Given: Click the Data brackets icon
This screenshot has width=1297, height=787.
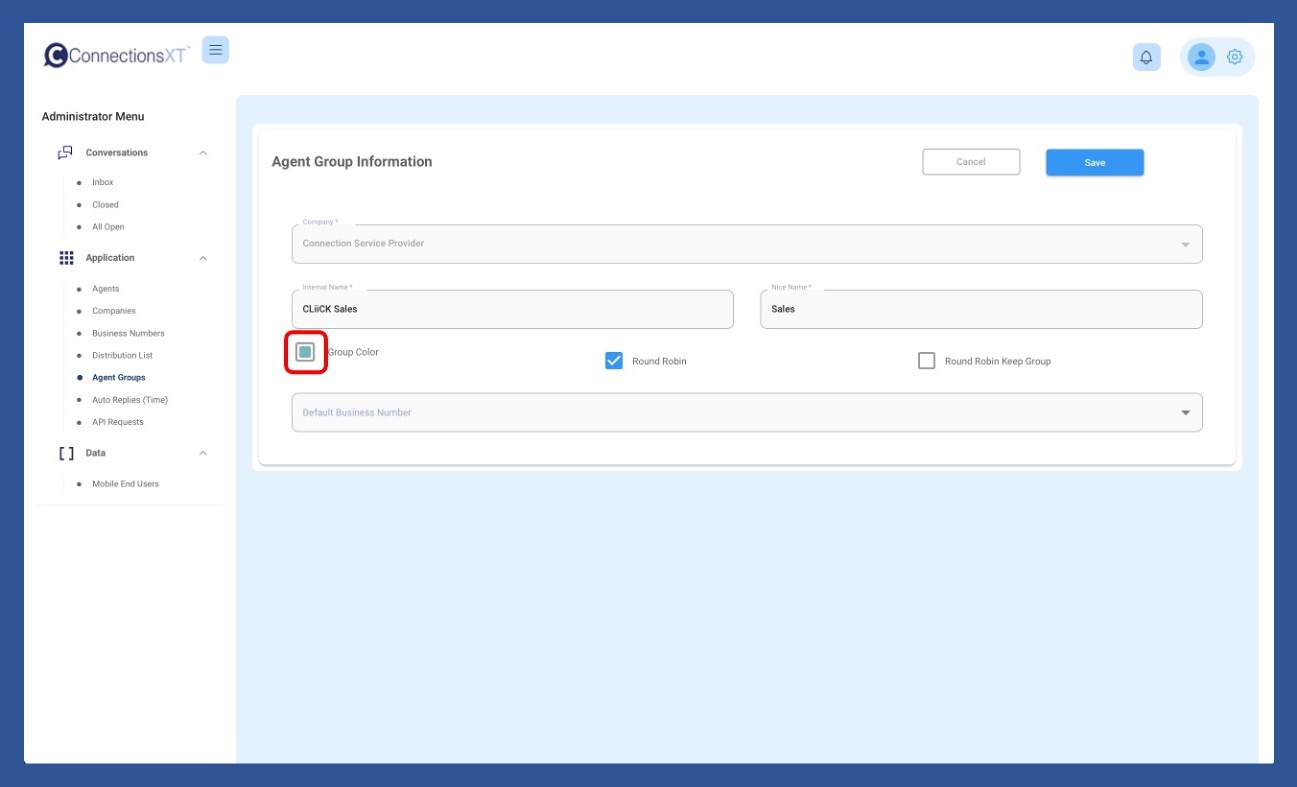Looking at the screenshot, I should pyautogui.click(x=66, y=453).
